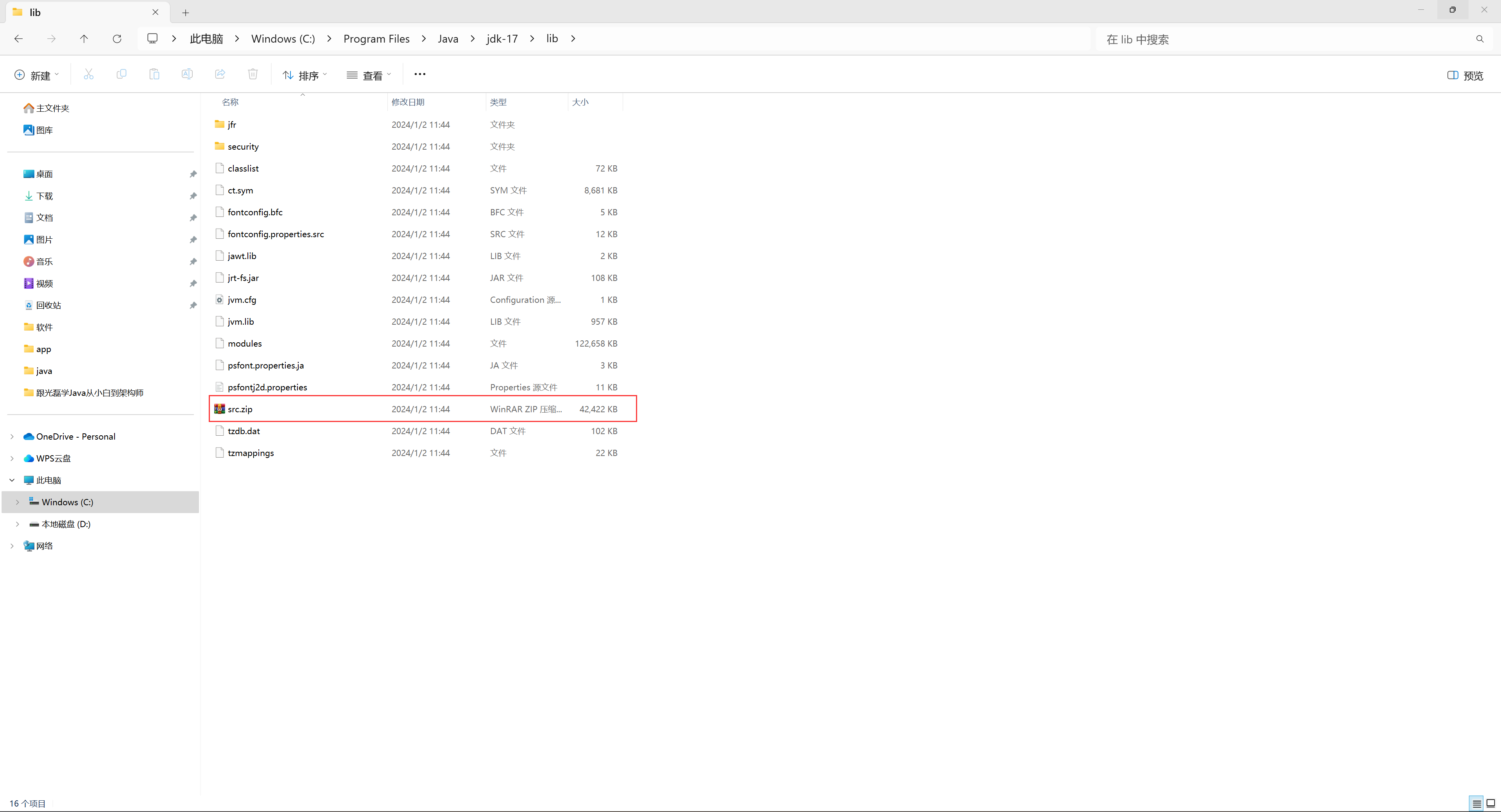Open 图片 in the sidebar
Image resolution: width=1501 pixels, height=812 pixels.
44,240
